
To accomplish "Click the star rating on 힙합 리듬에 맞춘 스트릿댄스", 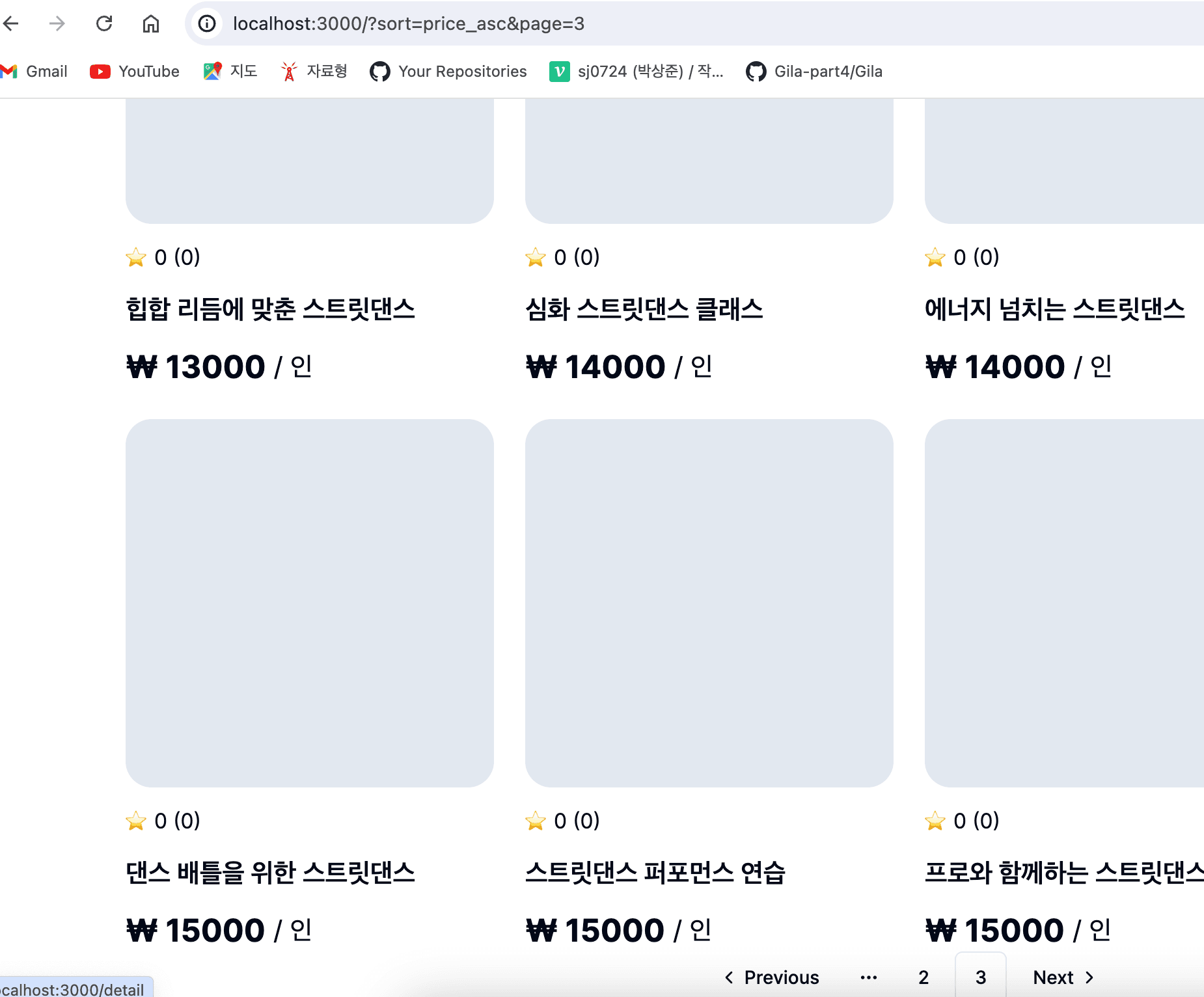I will coord(163,257).
